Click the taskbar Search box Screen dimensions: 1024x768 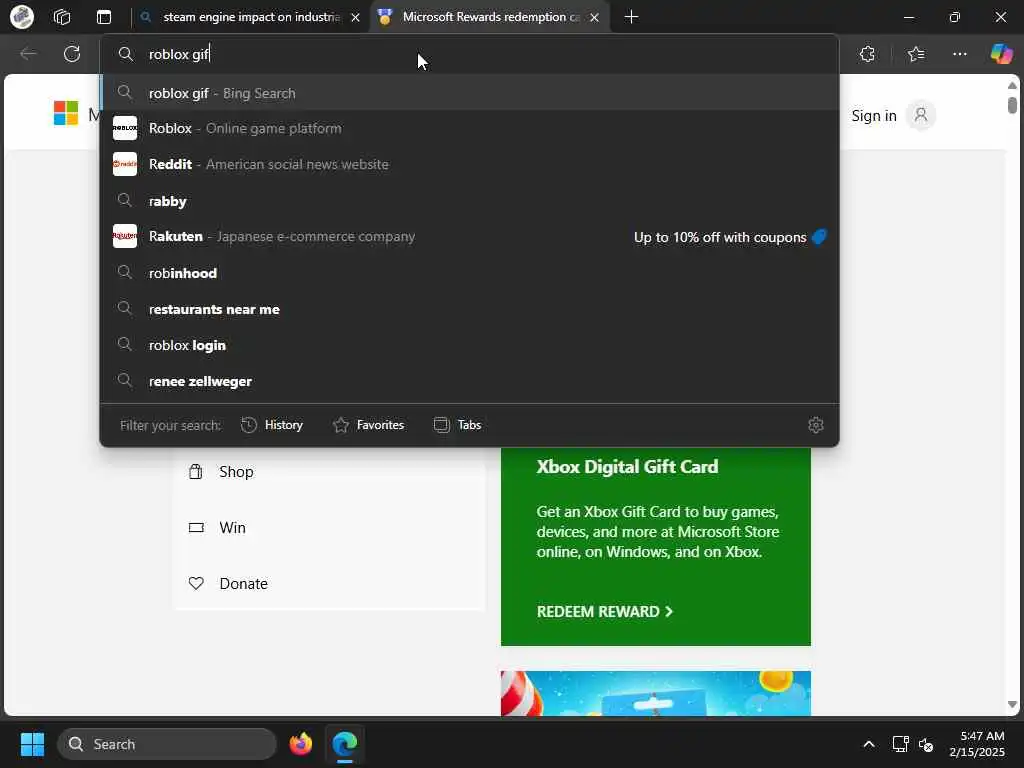[x=167, y=744]
